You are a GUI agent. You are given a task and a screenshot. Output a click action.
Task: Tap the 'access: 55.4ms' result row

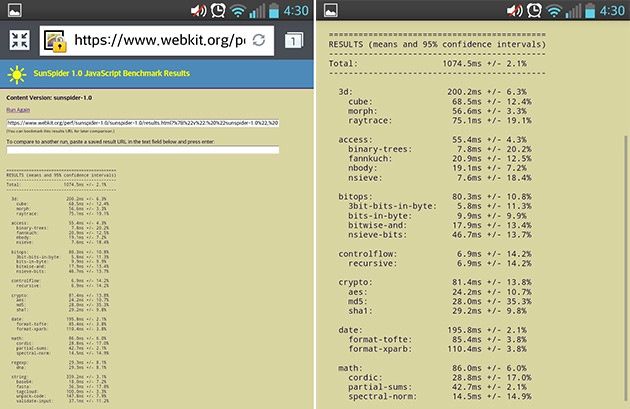click(432, 140)
